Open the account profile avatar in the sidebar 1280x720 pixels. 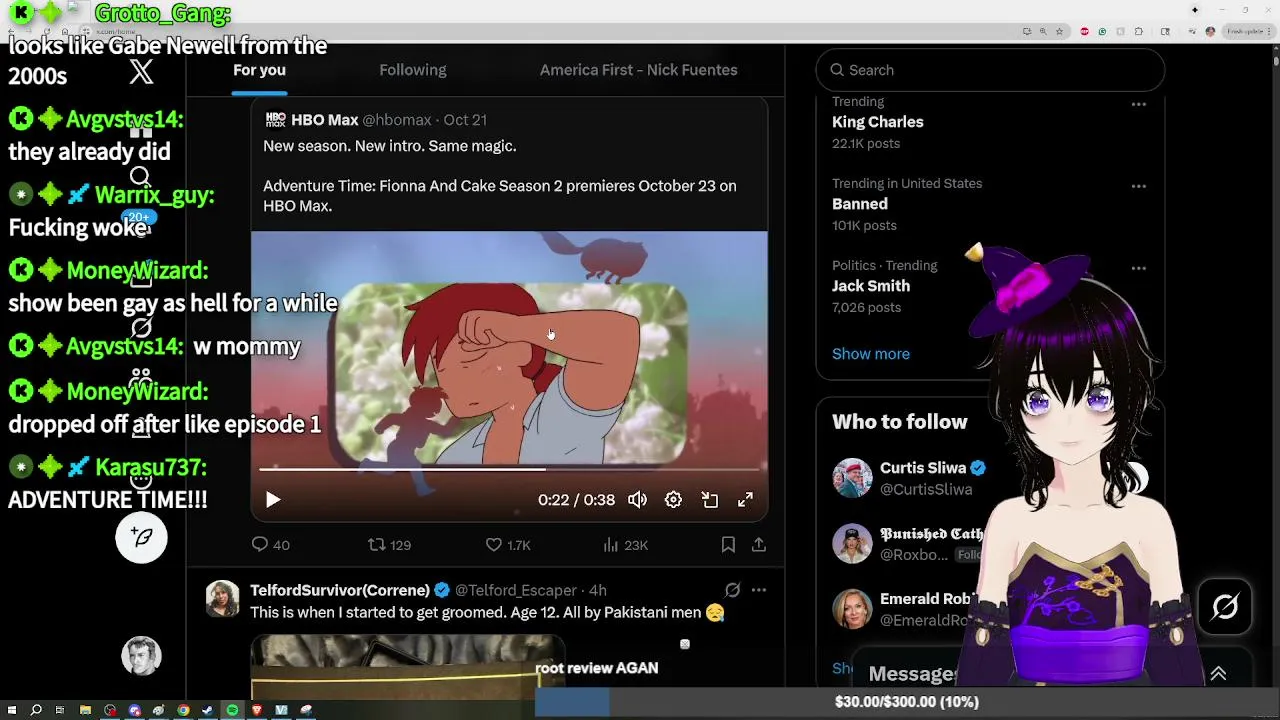coord(141,656)
